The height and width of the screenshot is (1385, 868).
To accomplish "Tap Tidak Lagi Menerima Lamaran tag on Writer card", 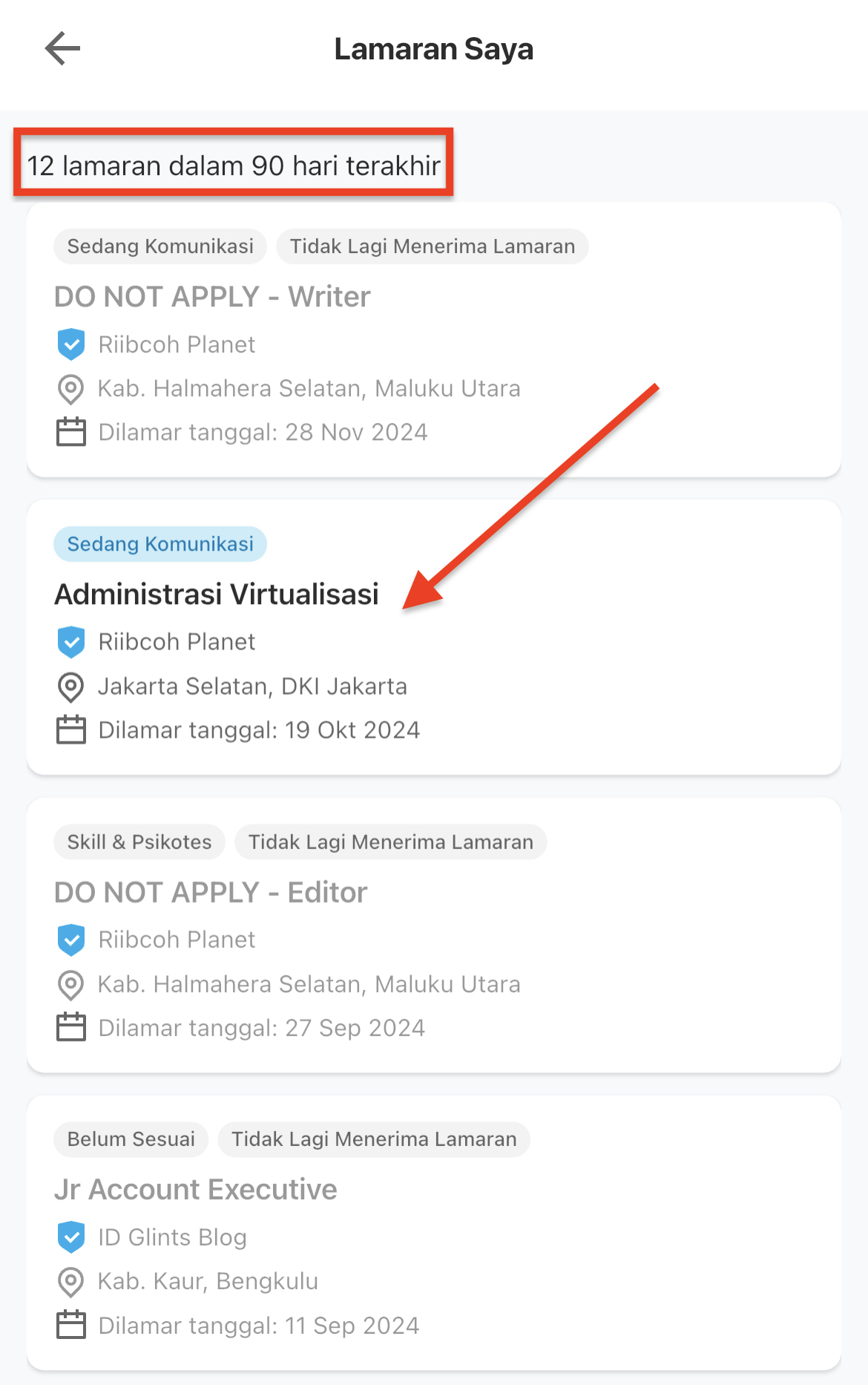I will point(433,246).
